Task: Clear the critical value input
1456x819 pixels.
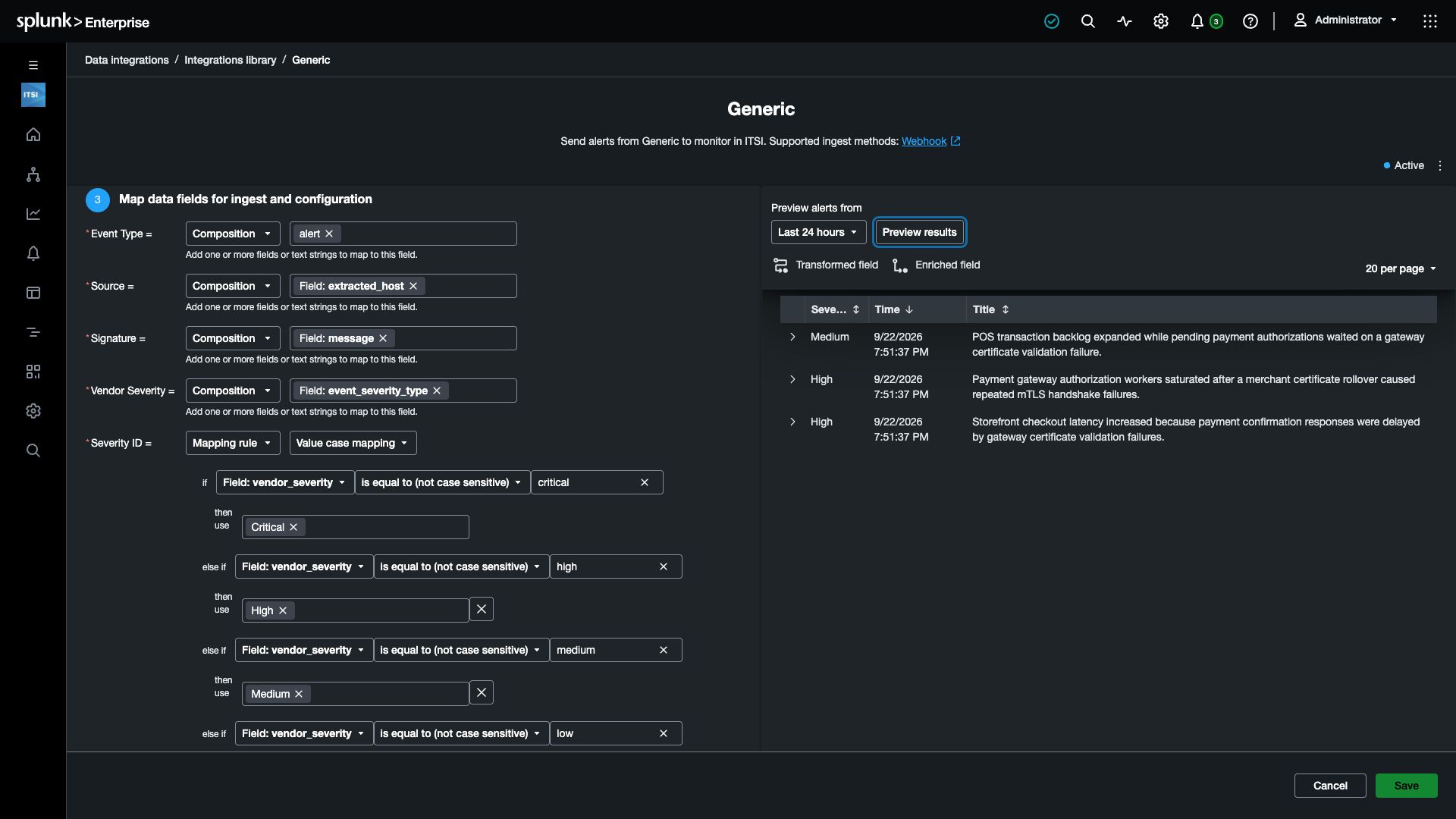Action: coord(645,482)
